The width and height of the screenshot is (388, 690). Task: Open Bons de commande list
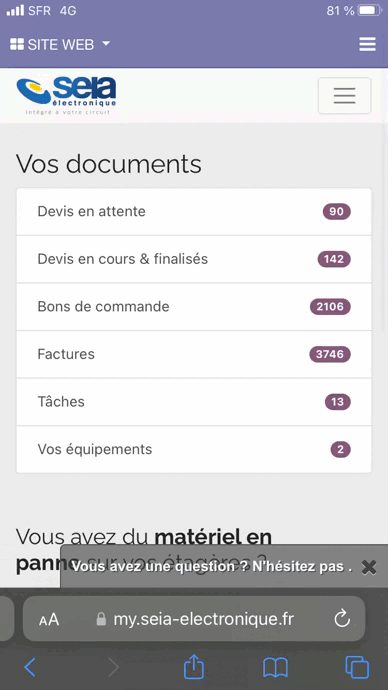click(x=194, y=307)
